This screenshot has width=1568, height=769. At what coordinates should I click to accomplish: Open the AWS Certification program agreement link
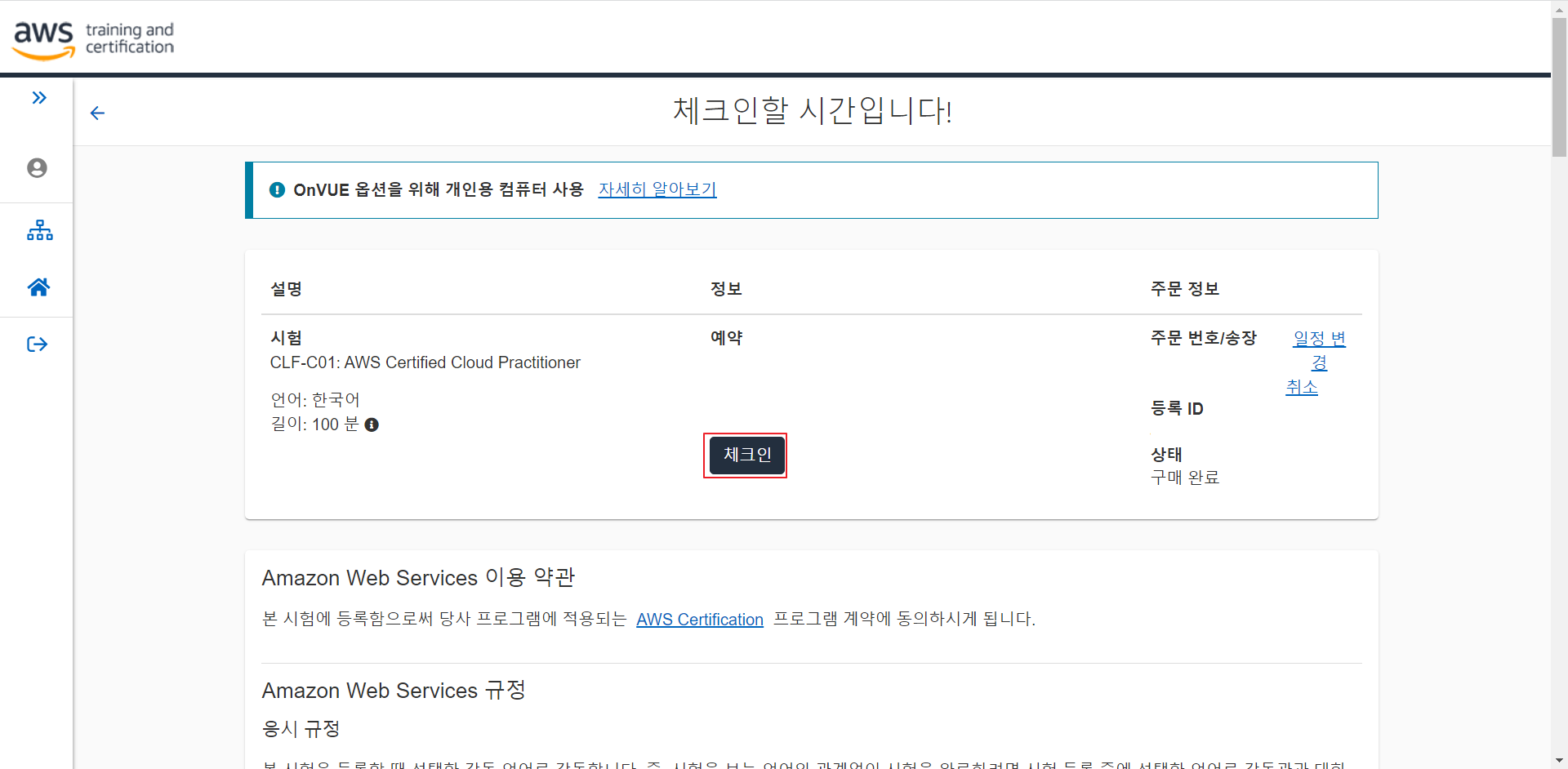coord(700,620)
